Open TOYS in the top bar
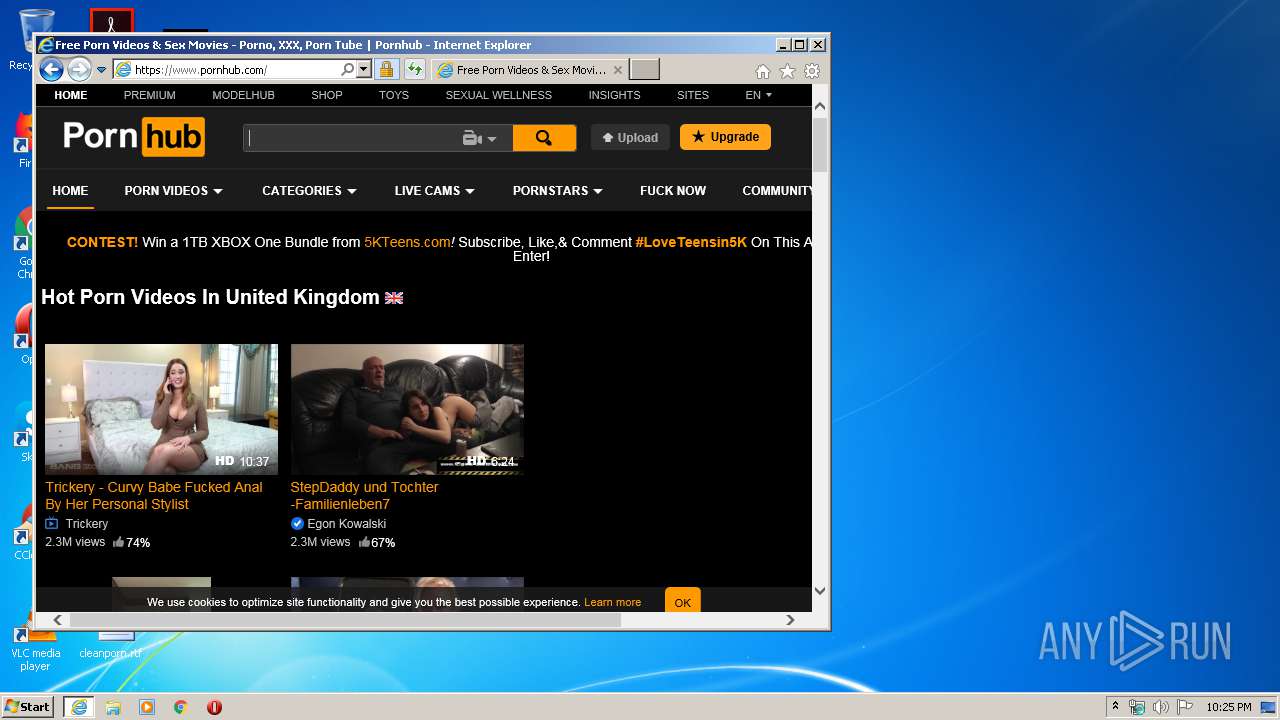Viewport: 1280px width, 720px height. (394, 95)
